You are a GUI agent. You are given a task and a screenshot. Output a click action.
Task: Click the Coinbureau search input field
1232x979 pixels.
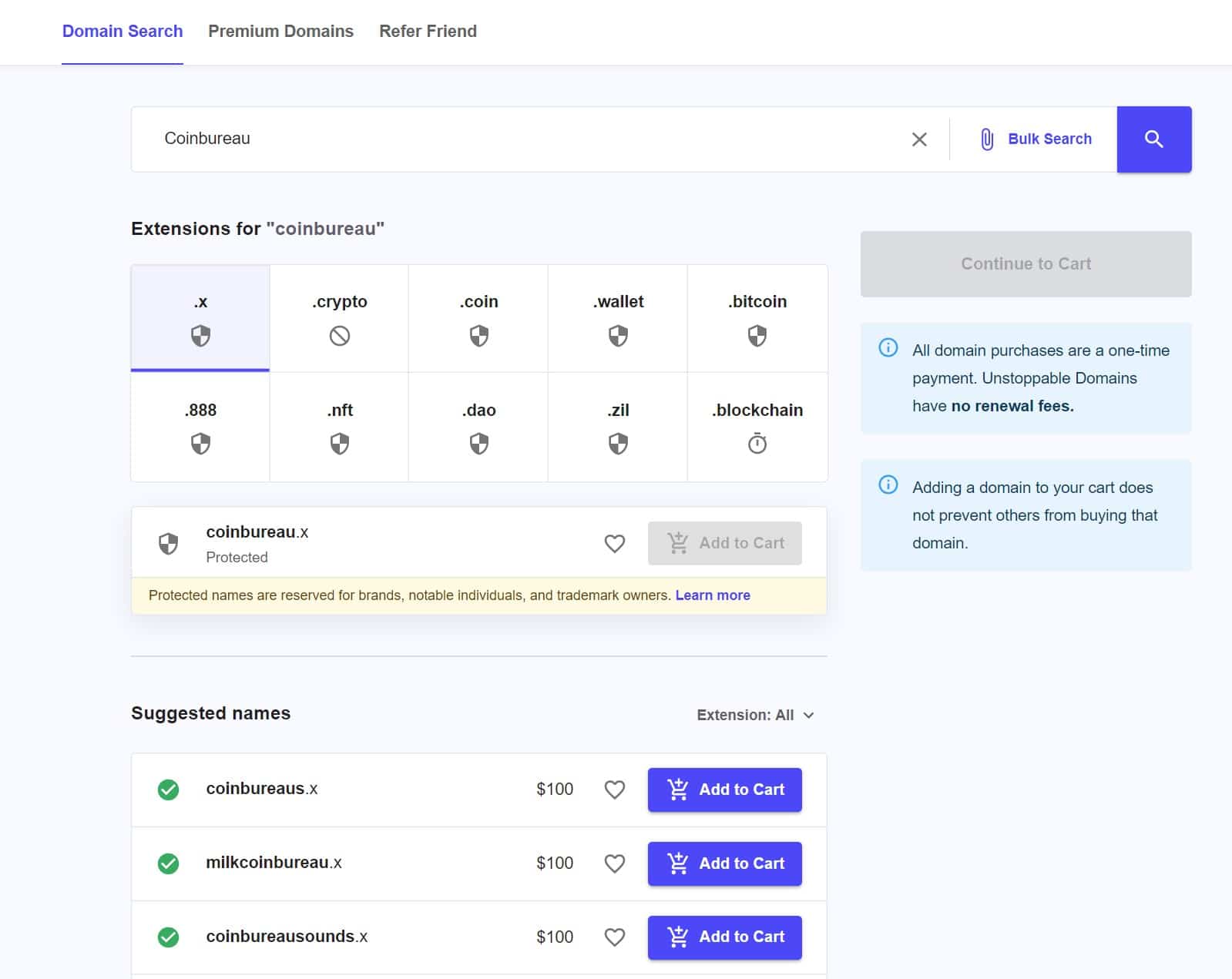(524, 139)
